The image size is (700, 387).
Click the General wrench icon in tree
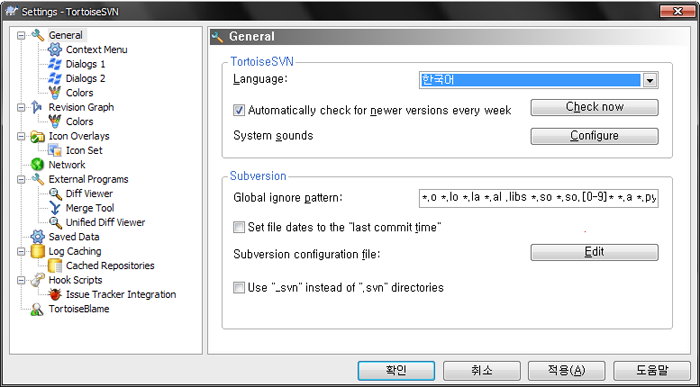(x=38, y=35)
